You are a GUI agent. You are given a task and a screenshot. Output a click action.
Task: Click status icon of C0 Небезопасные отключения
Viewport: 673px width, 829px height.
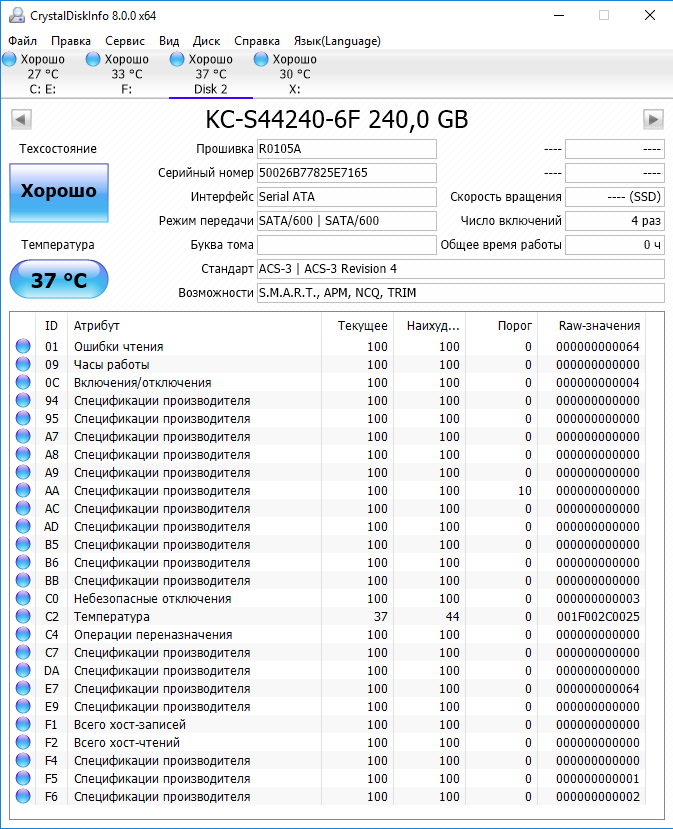(23, 598)
